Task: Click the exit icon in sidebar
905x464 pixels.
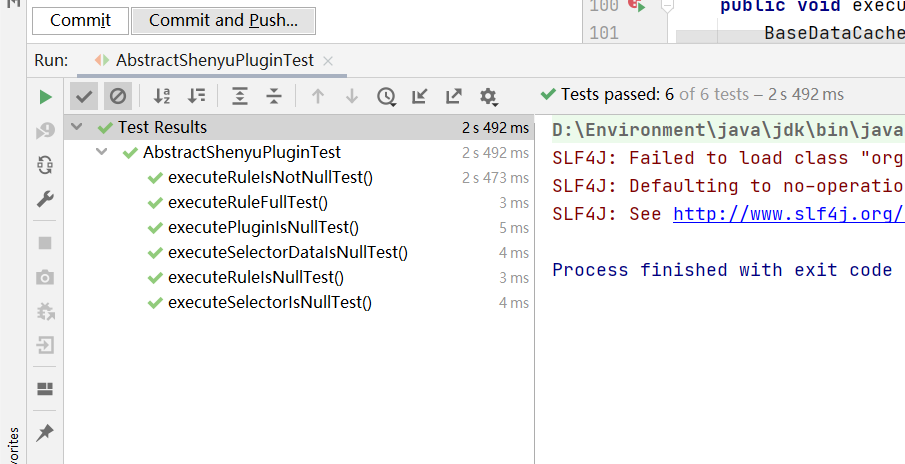Action: point(45,345)
